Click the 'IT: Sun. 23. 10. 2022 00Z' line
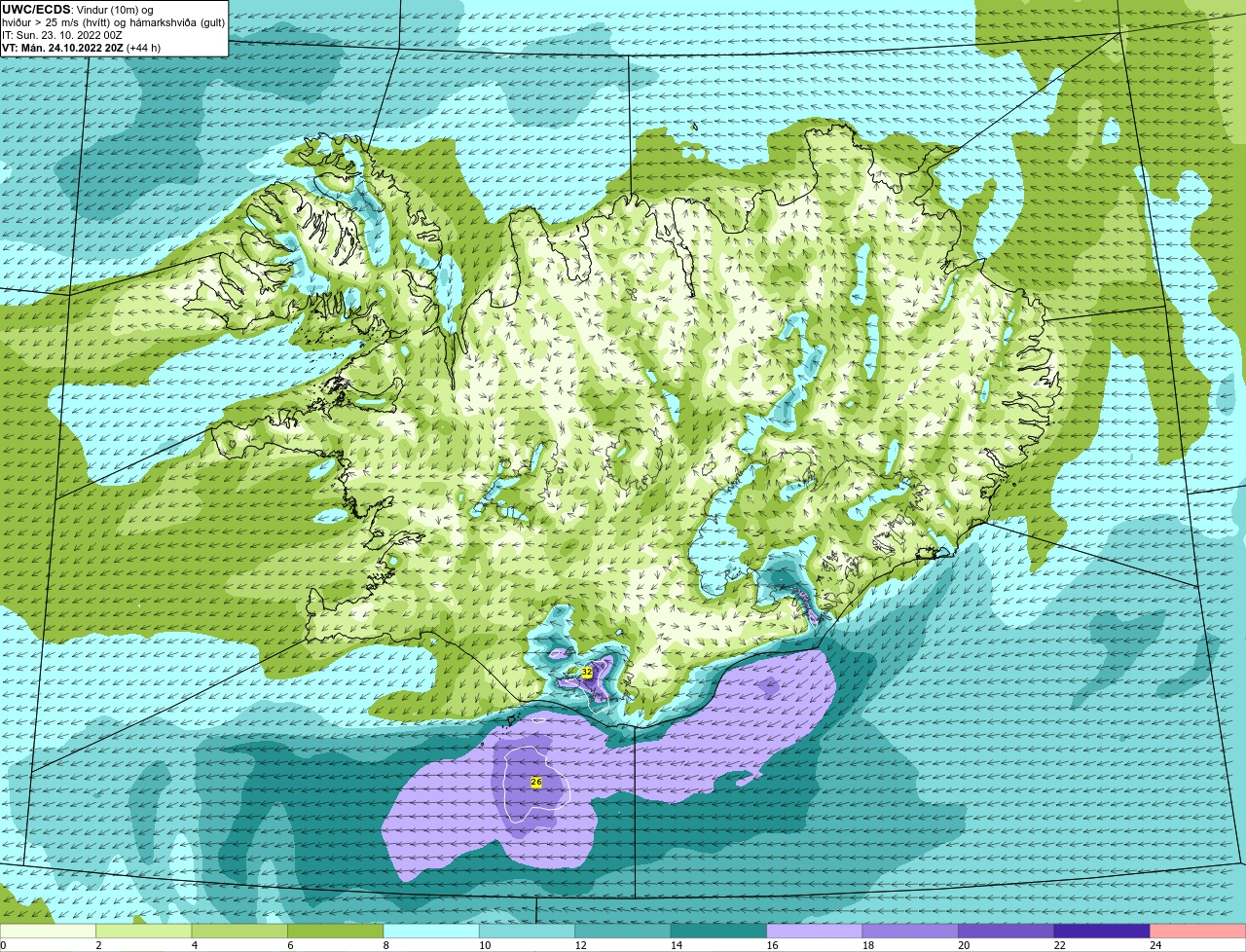Screen dimensions: 1246x952 (62, 35)
